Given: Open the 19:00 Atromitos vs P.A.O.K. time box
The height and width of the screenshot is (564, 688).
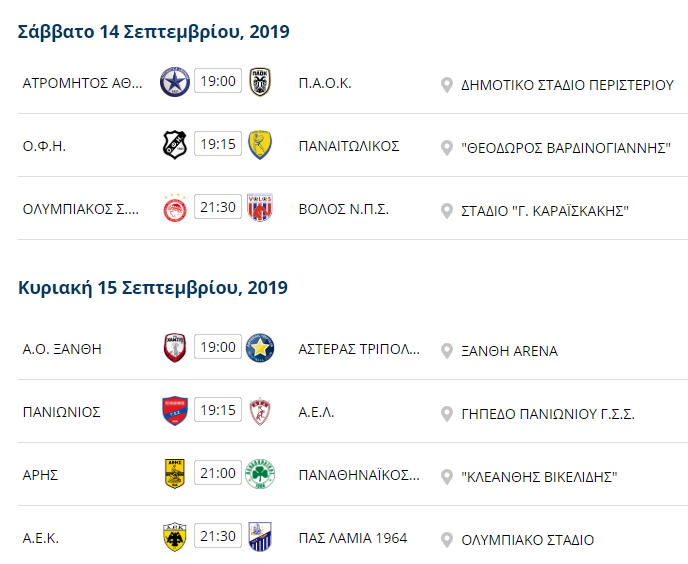Looking at the screenshot, I should point(218,81).
